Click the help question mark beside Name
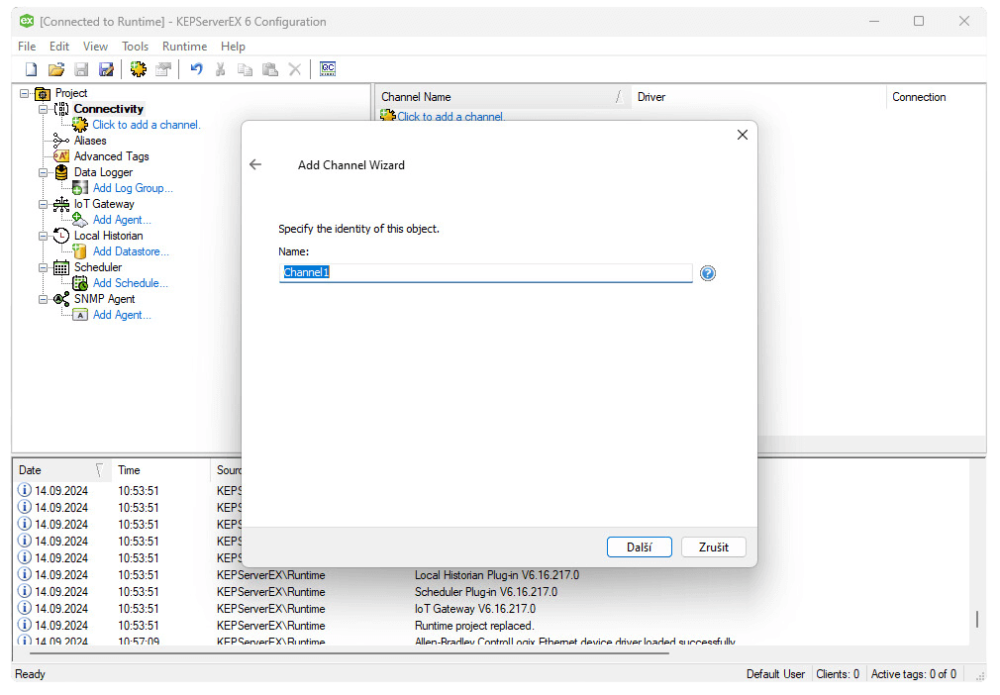This screenshot has height=695, width=1000. tap(708, 272)
